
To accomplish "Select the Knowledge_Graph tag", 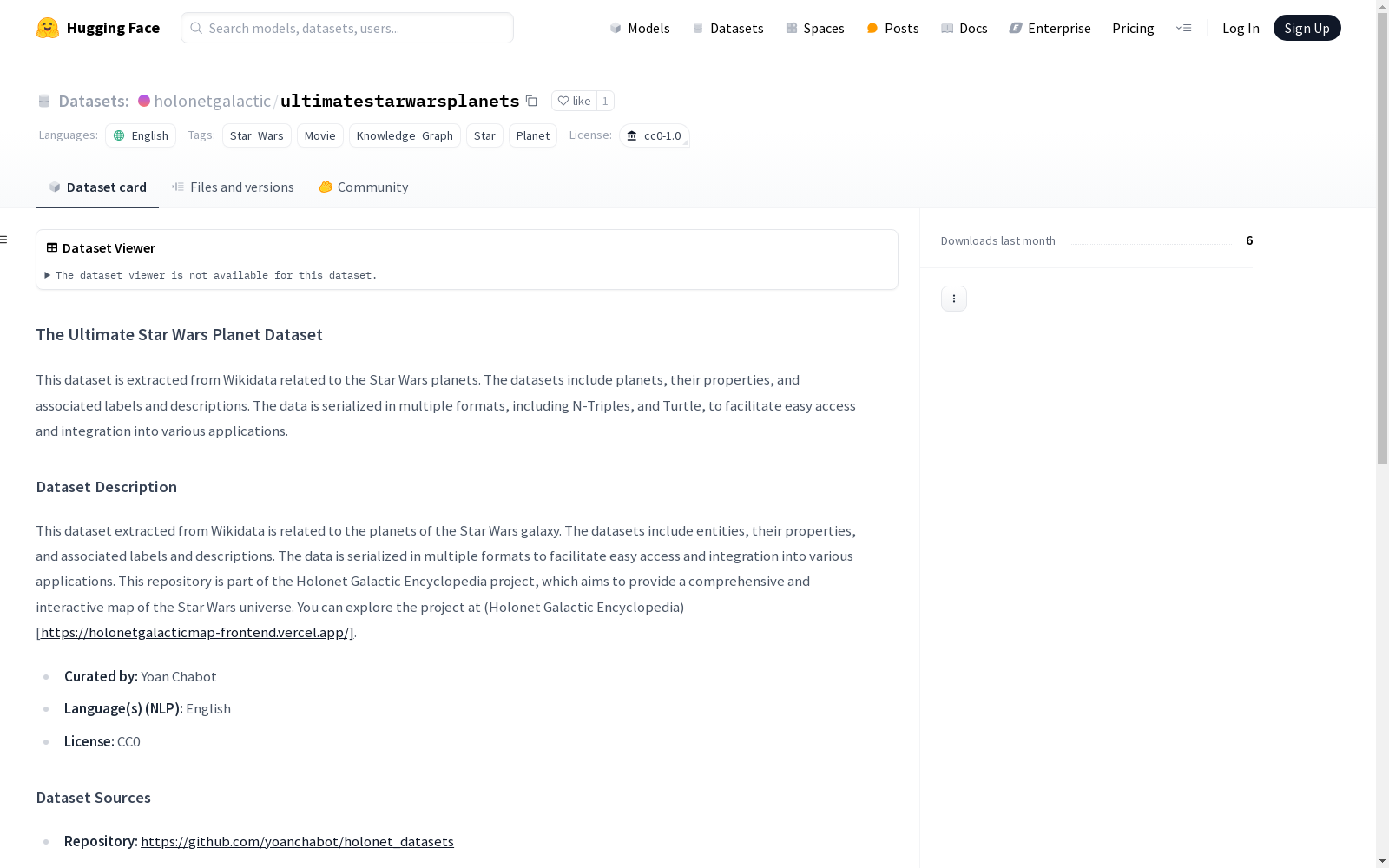I will point(405,135).
